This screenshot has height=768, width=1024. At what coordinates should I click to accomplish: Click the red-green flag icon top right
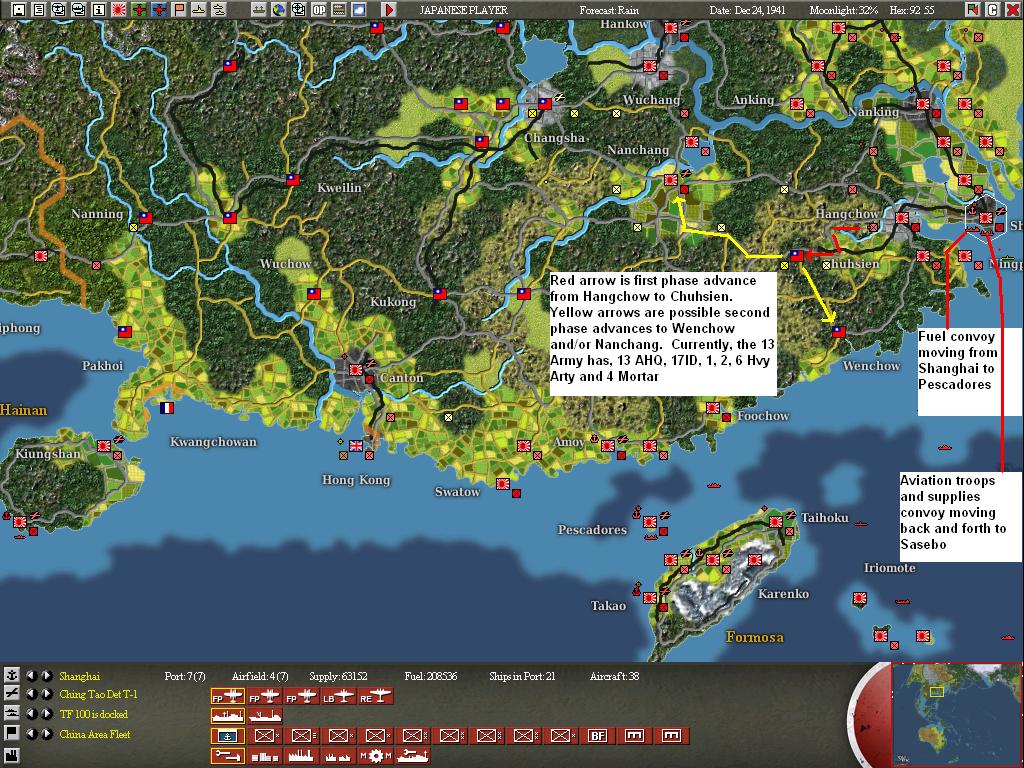click(972, 10)
